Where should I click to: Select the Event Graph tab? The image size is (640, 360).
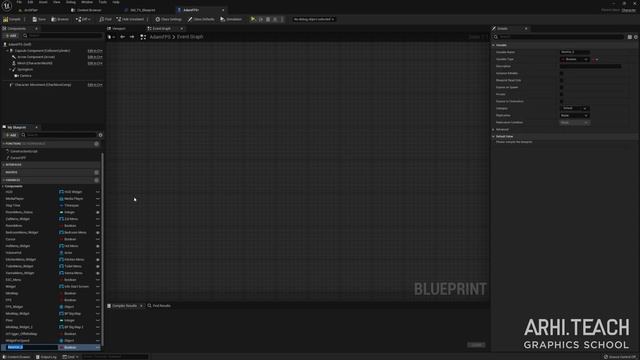click(162, 29)
